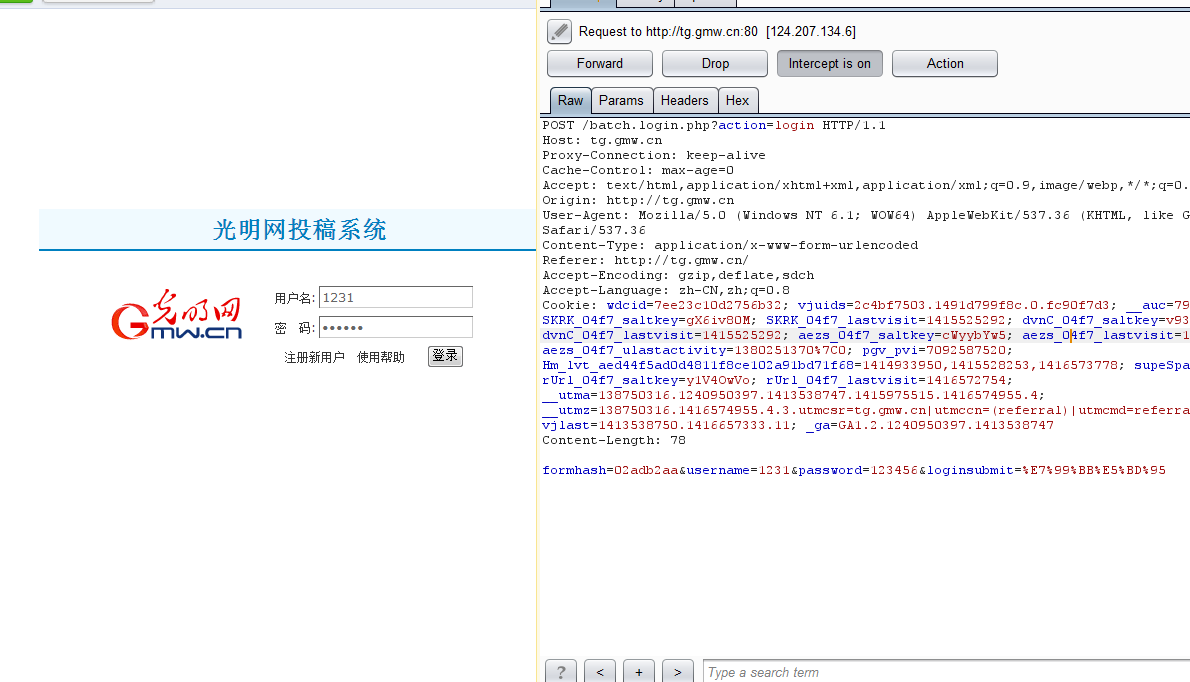Click the POST /batch.login.php request line
Image resolution: width=1190 pixels, height=682 pixels.
[x=713, y=125]
